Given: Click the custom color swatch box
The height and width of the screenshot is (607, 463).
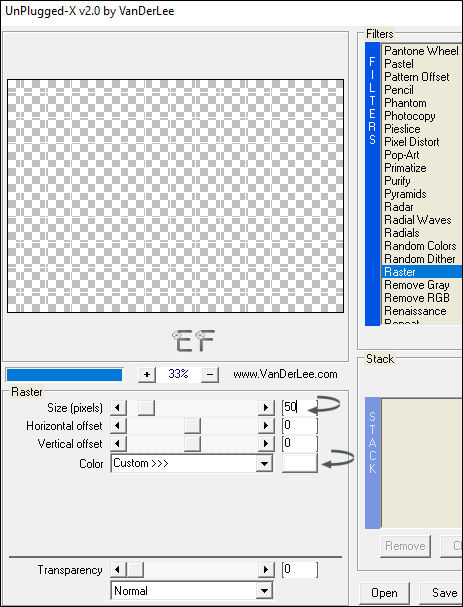Looking at the screenshot, I should [300, 463].
